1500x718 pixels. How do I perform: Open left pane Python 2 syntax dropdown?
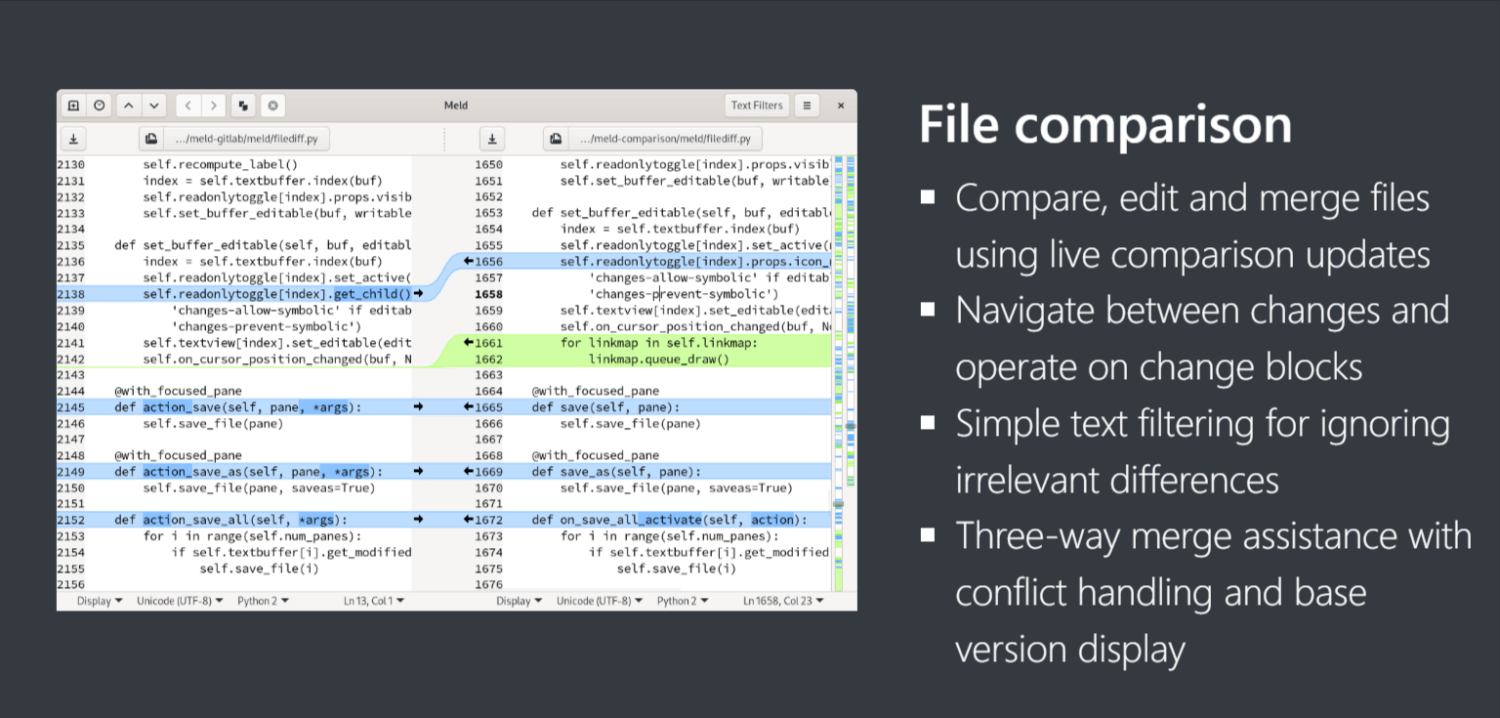point(263,601)
